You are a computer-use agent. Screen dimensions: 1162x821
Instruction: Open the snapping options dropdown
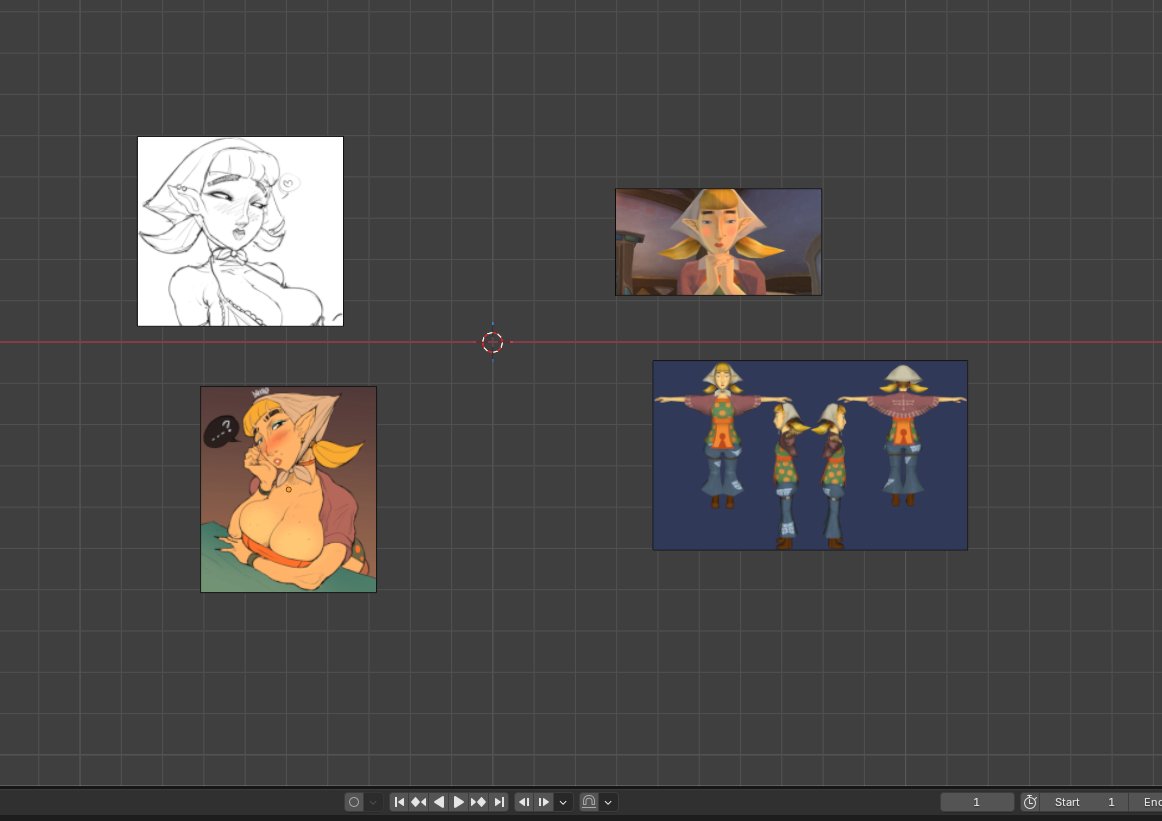(x=608, y=801)
